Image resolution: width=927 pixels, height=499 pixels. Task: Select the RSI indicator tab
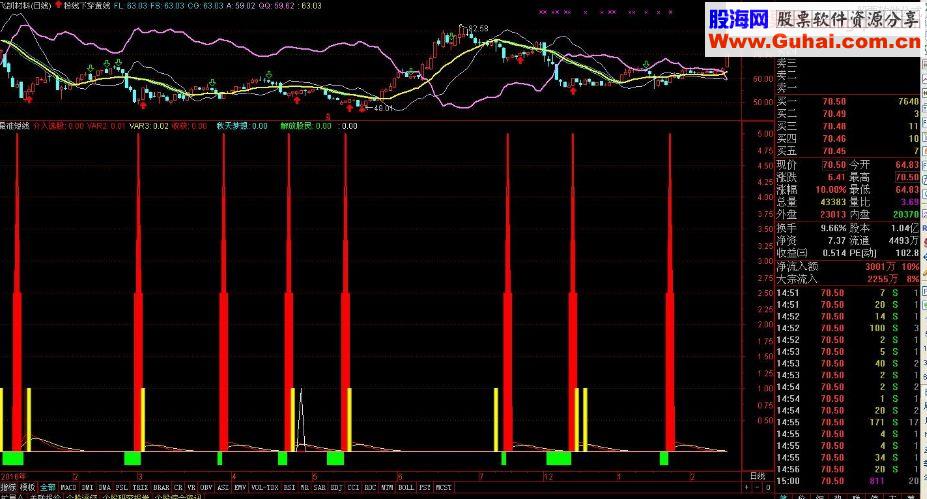point(290,488)
